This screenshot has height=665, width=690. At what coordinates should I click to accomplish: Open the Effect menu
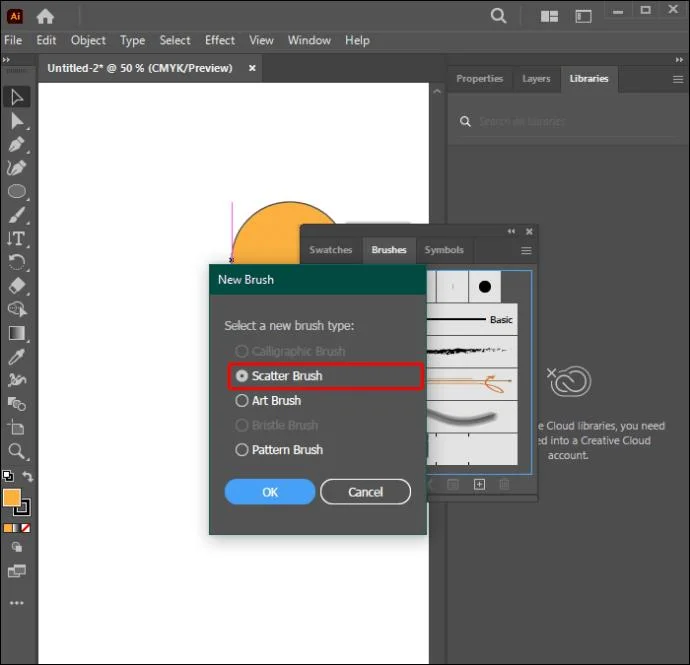[x=220, y=40]
